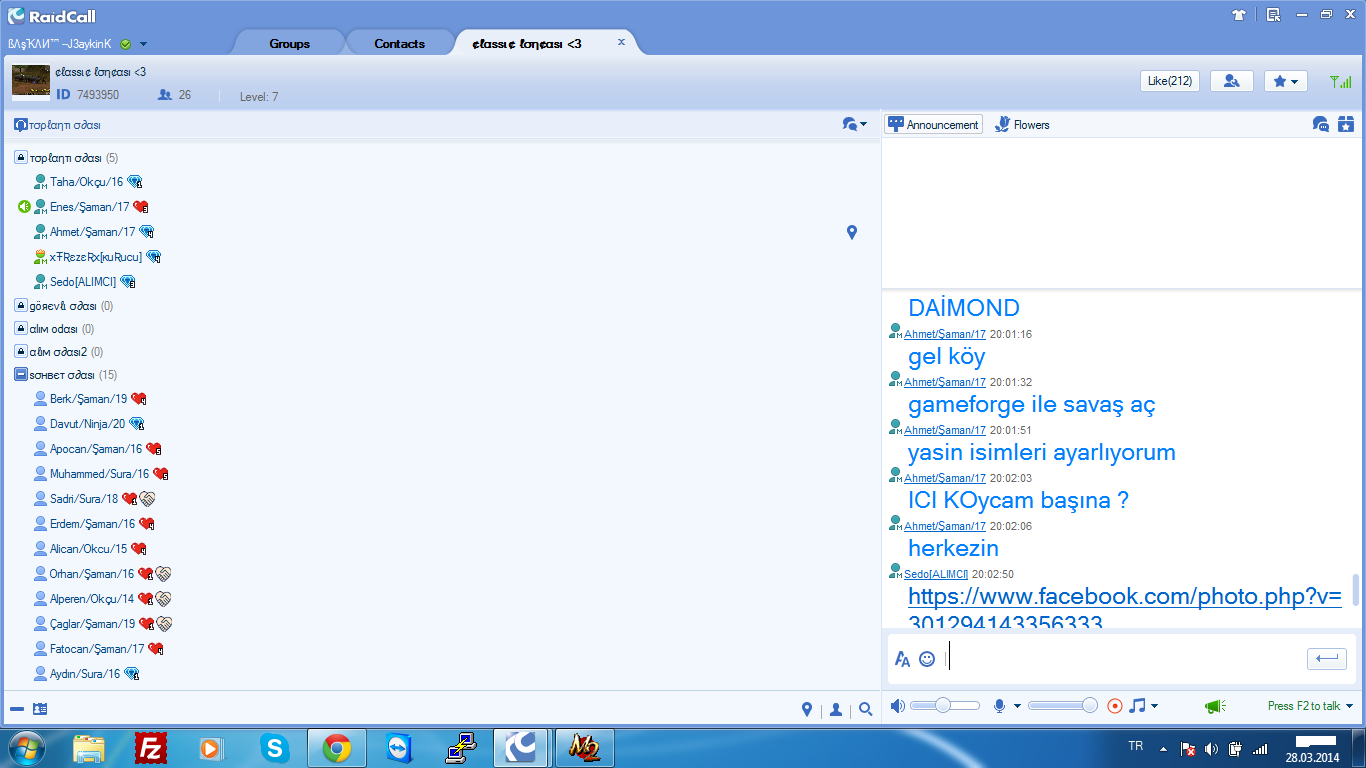Select user Fatocan/Şaman/17
This screenshot has height=768, width=1366.
point(97,649)
